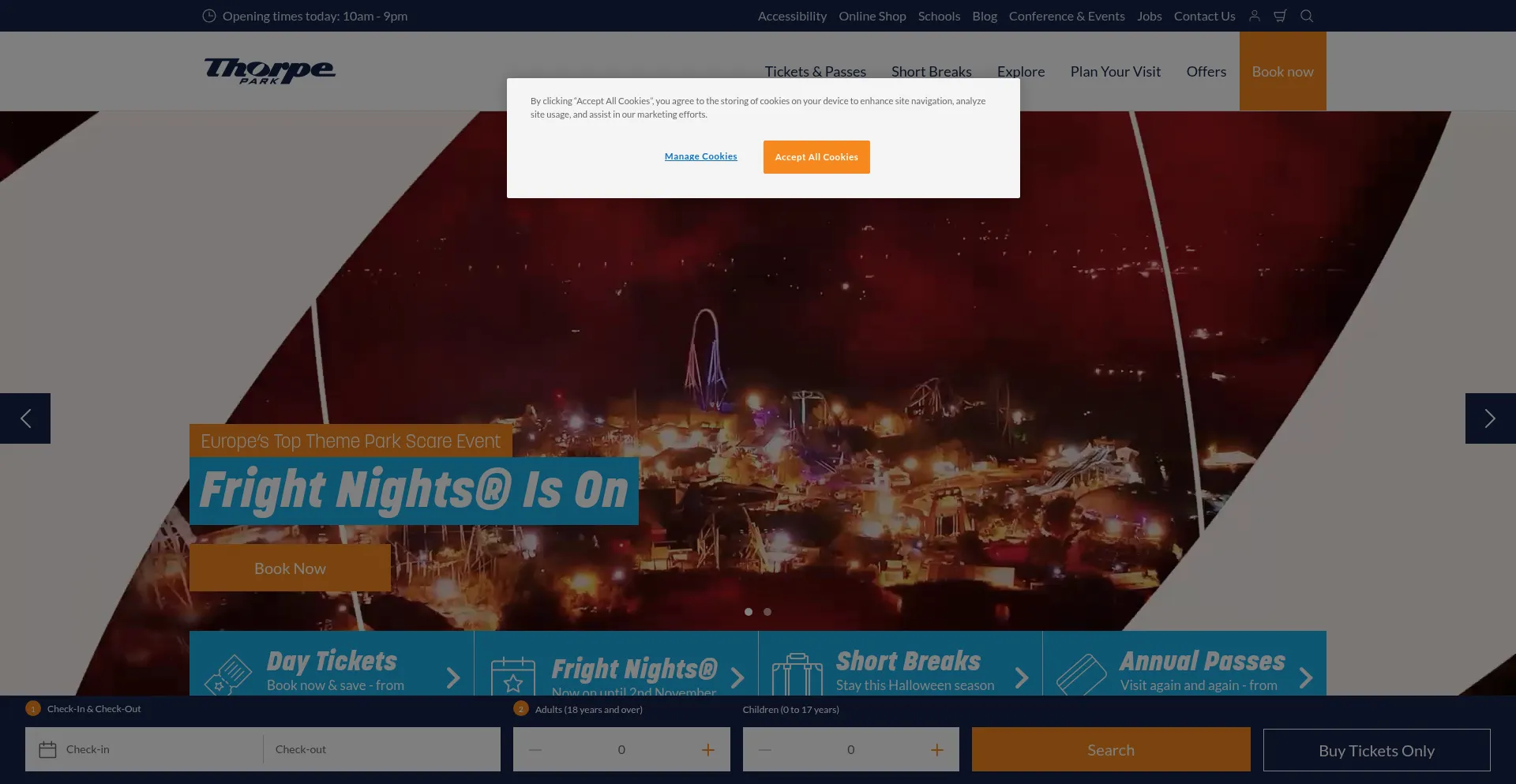Click the clock icon beside opening times
1516x784 pixels.
pyautogui.click(x=209, y=16)
